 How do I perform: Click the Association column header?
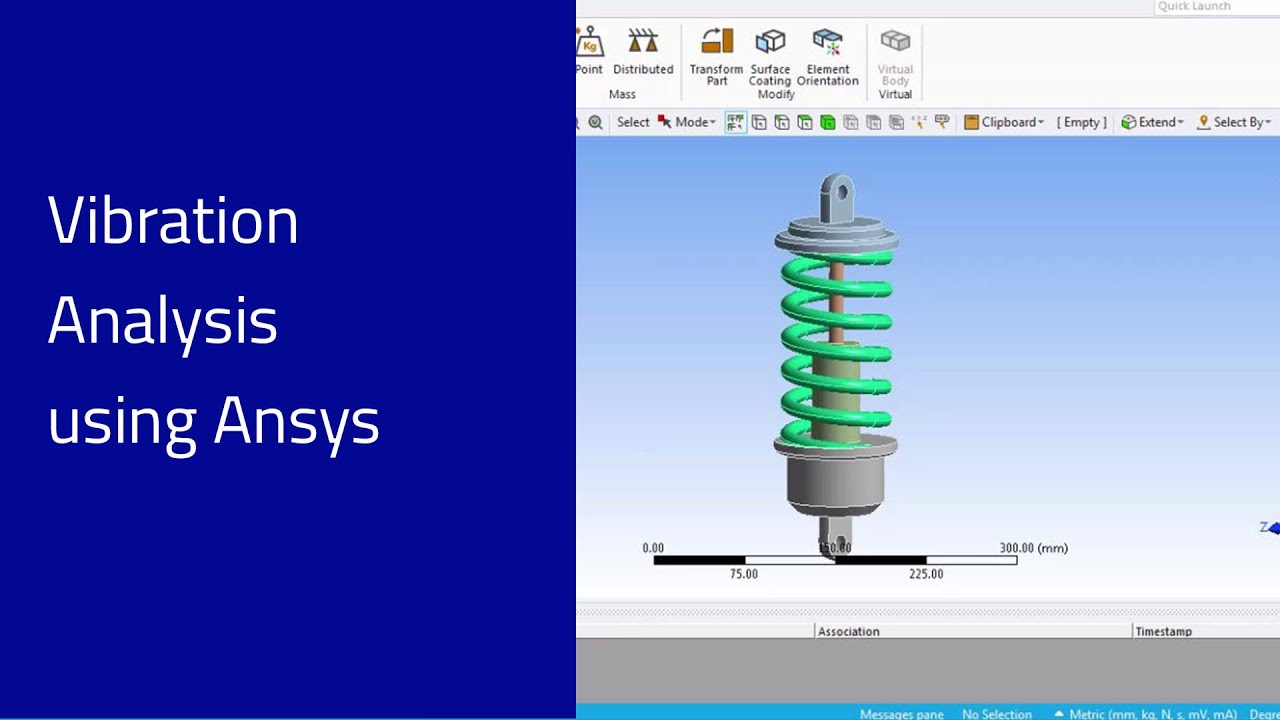pos(848,631)
